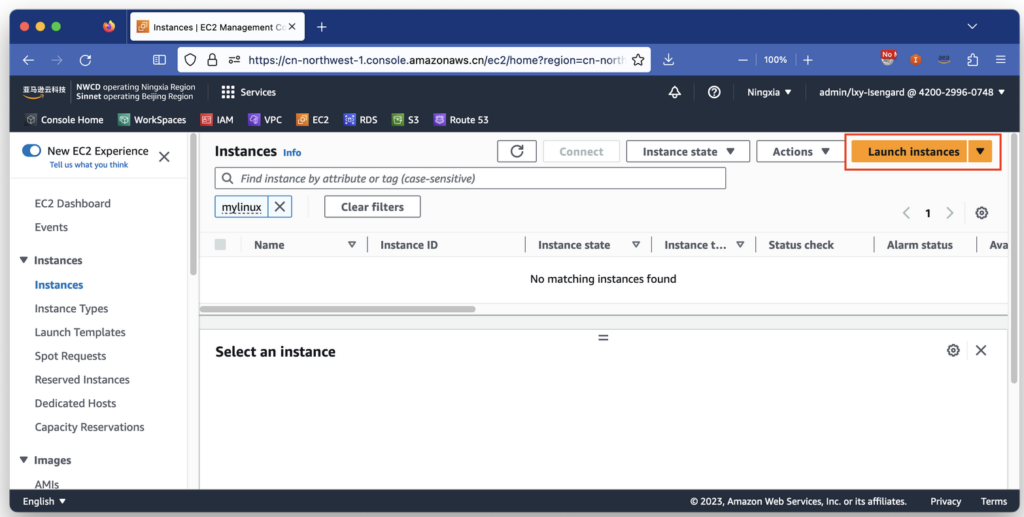
Task: Click the browser reload button
Action: click(x=85, y=60)
